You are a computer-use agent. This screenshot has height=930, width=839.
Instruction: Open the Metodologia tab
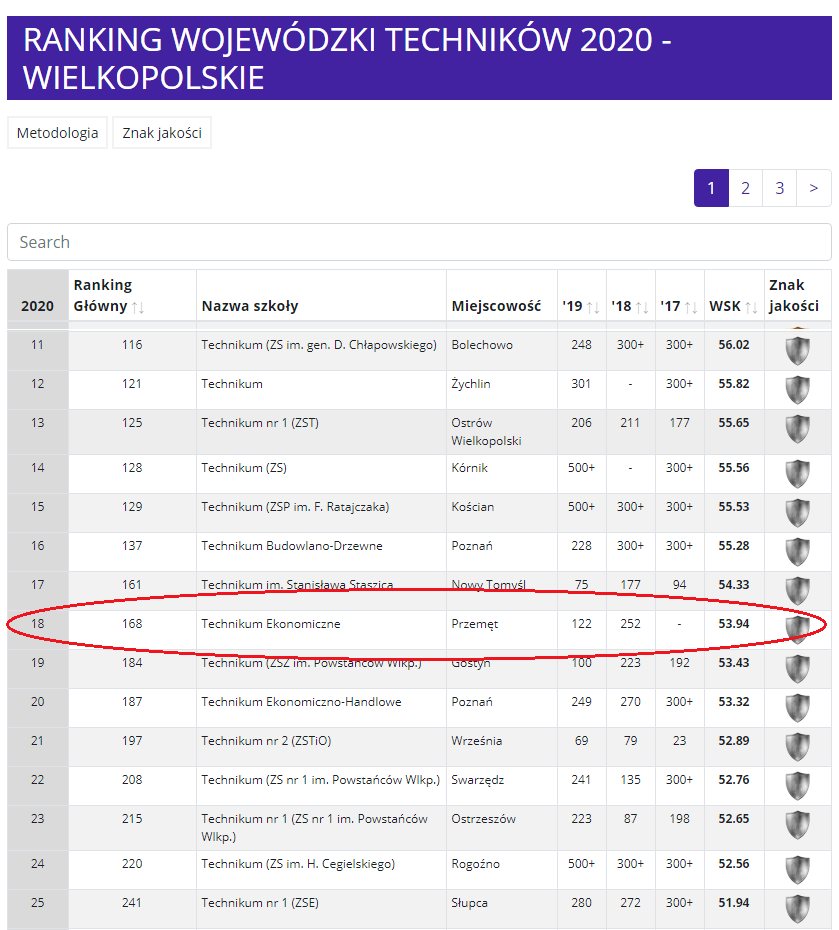point(58,133)
